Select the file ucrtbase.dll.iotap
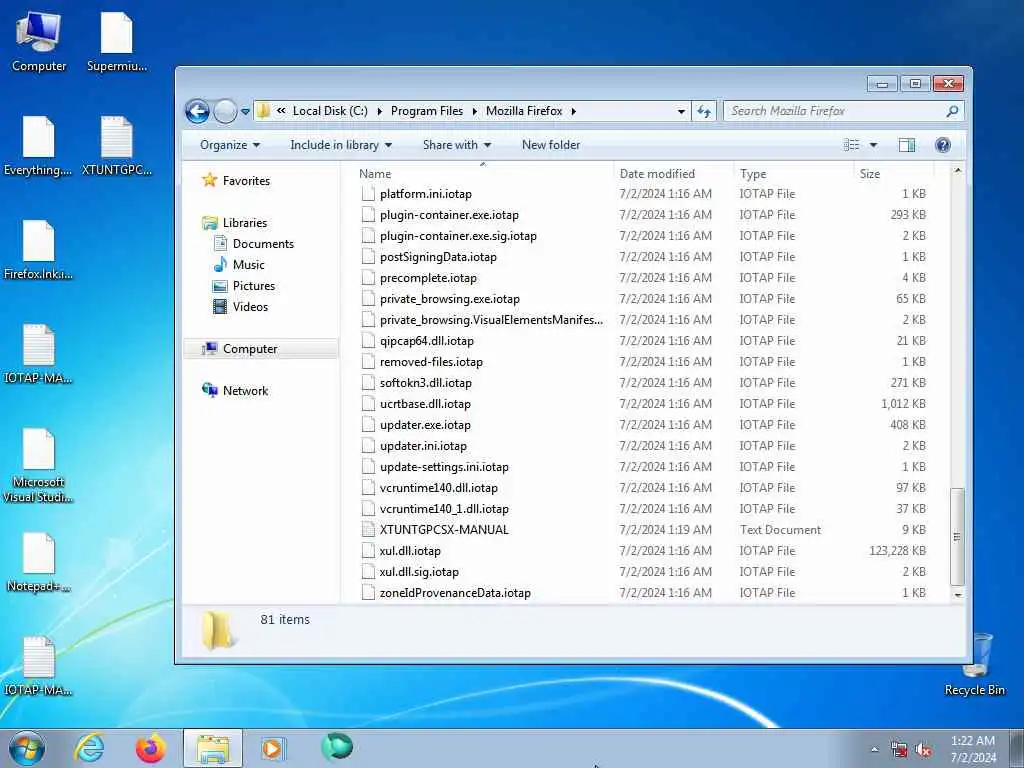This screenshot has height=768, width=1024. pyautogui.click(x=425, y=404)
